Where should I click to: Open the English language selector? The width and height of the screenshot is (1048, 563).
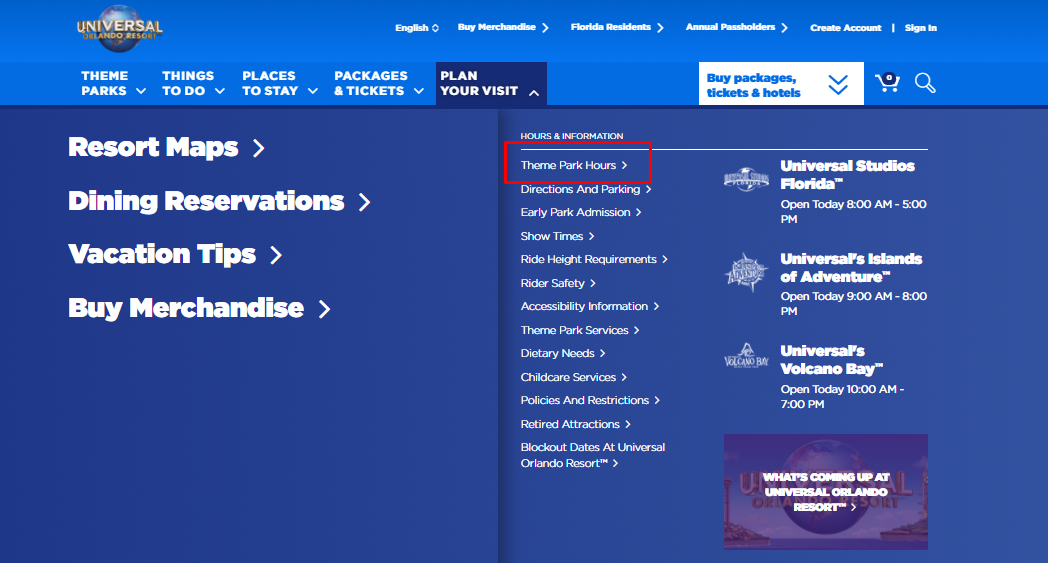pos(417,28)
